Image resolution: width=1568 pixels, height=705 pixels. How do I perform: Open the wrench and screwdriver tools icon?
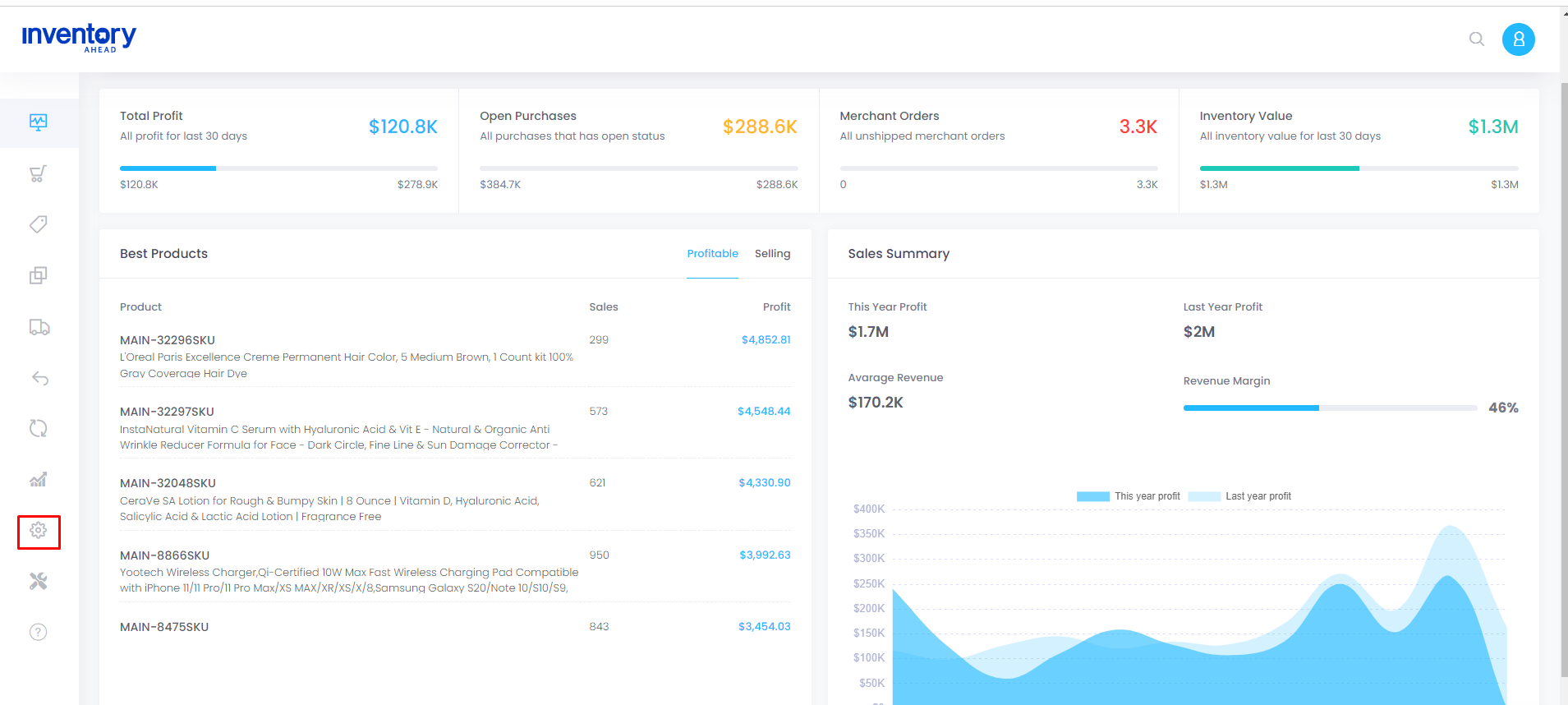[39, 582]
